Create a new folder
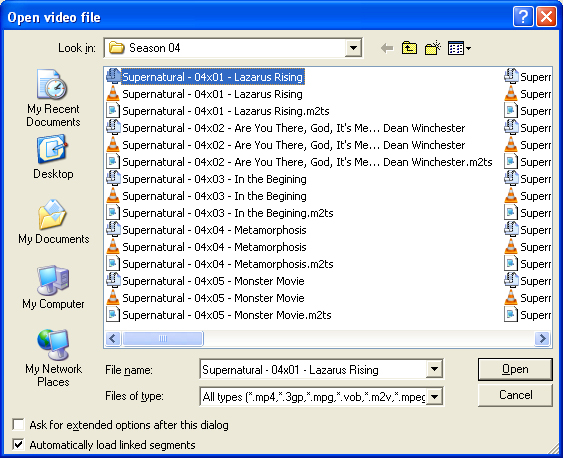 point(433,48)
